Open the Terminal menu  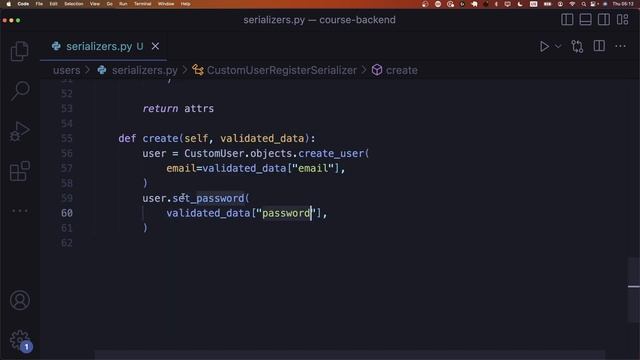pyautogui.click(x=142, y=4)
